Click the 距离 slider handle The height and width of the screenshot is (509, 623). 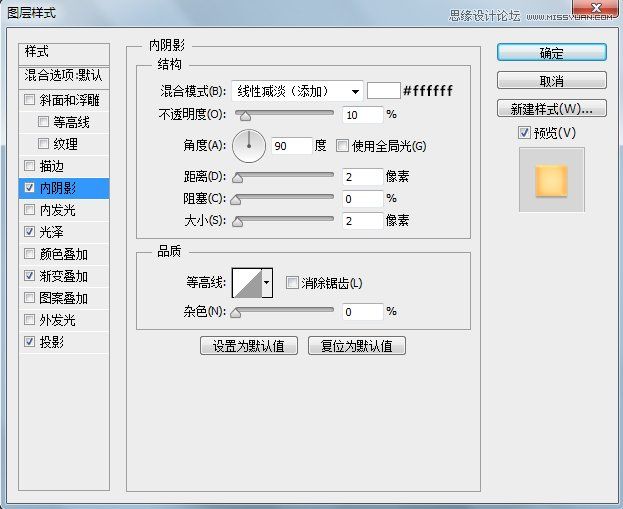pyautogui.click(x=238, y=178)
